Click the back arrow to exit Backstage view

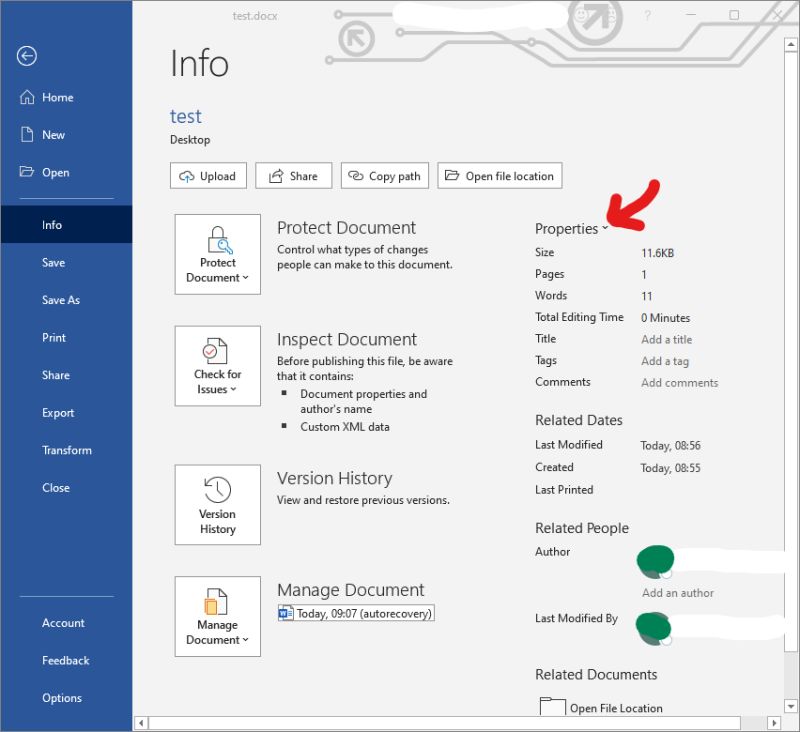tap(26, 57)
